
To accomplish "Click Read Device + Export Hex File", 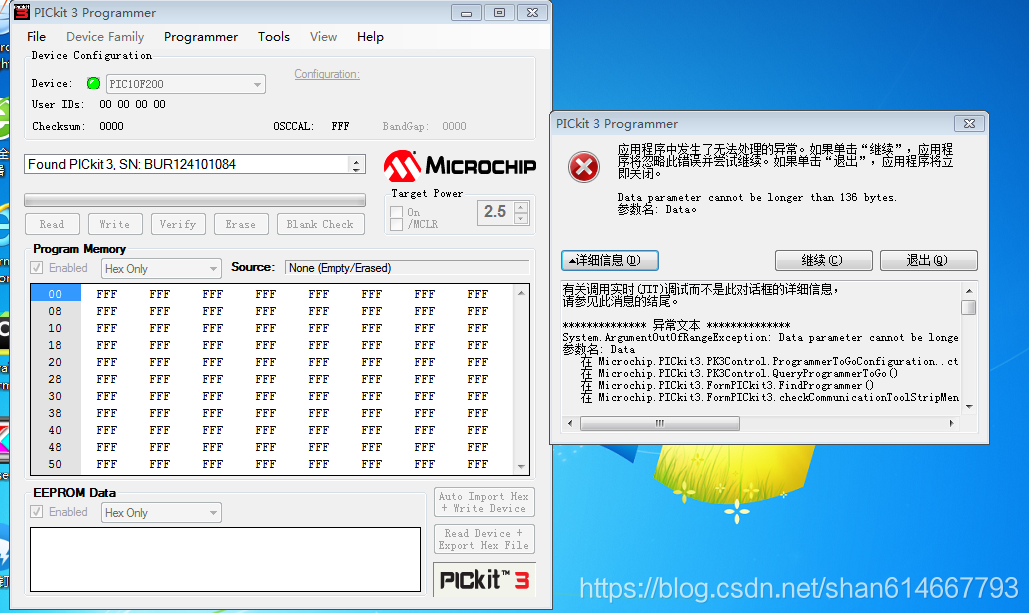I will pyautogui.click(x=484, y=539).
